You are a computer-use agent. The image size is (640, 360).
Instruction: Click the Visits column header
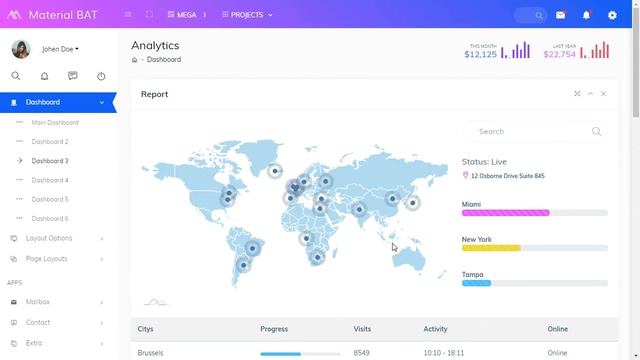click(x=362, y=329)
